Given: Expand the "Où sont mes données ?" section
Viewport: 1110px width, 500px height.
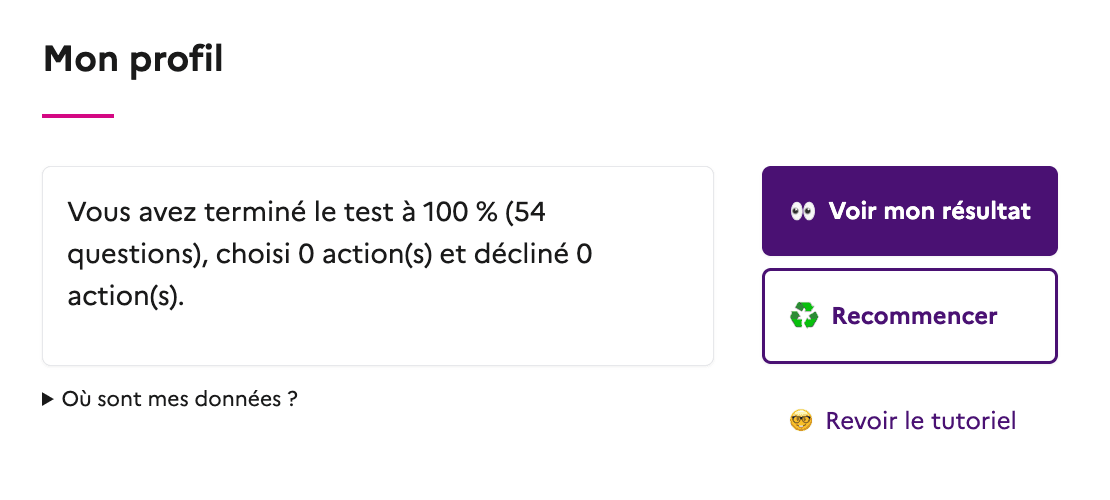Looking at the screenshot, I should [170, 399].
